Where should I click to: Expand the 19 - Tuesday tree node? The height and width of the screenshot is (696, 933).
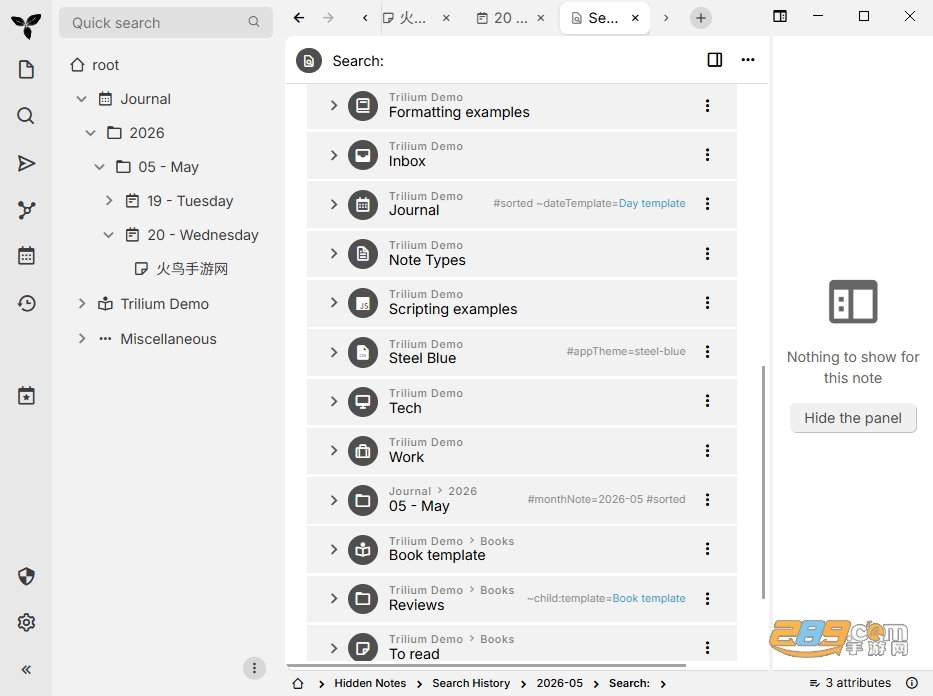108,200
